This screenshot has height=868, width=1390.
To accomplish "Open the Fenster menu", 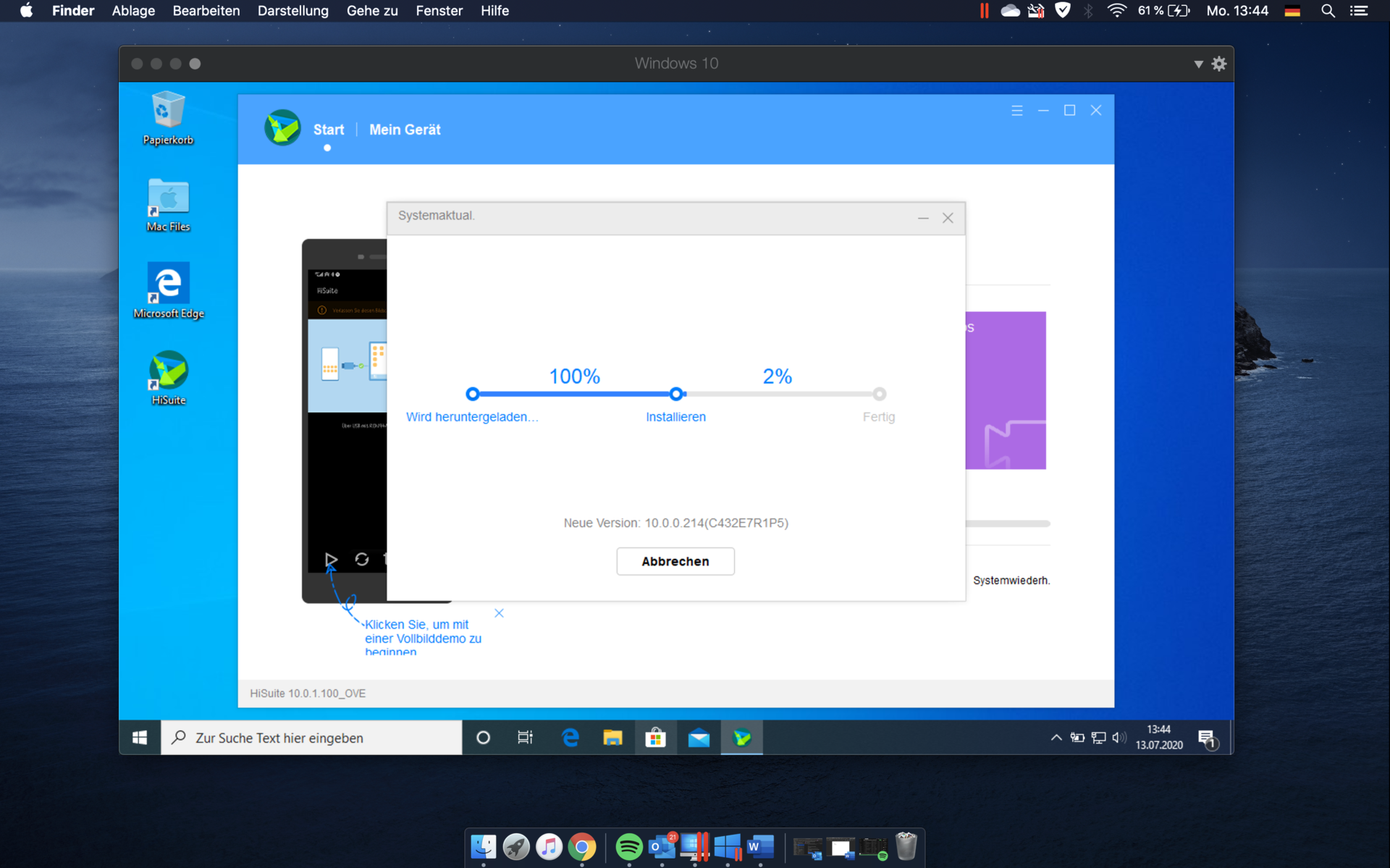I will pyautogui.click(x=439, y=11).
